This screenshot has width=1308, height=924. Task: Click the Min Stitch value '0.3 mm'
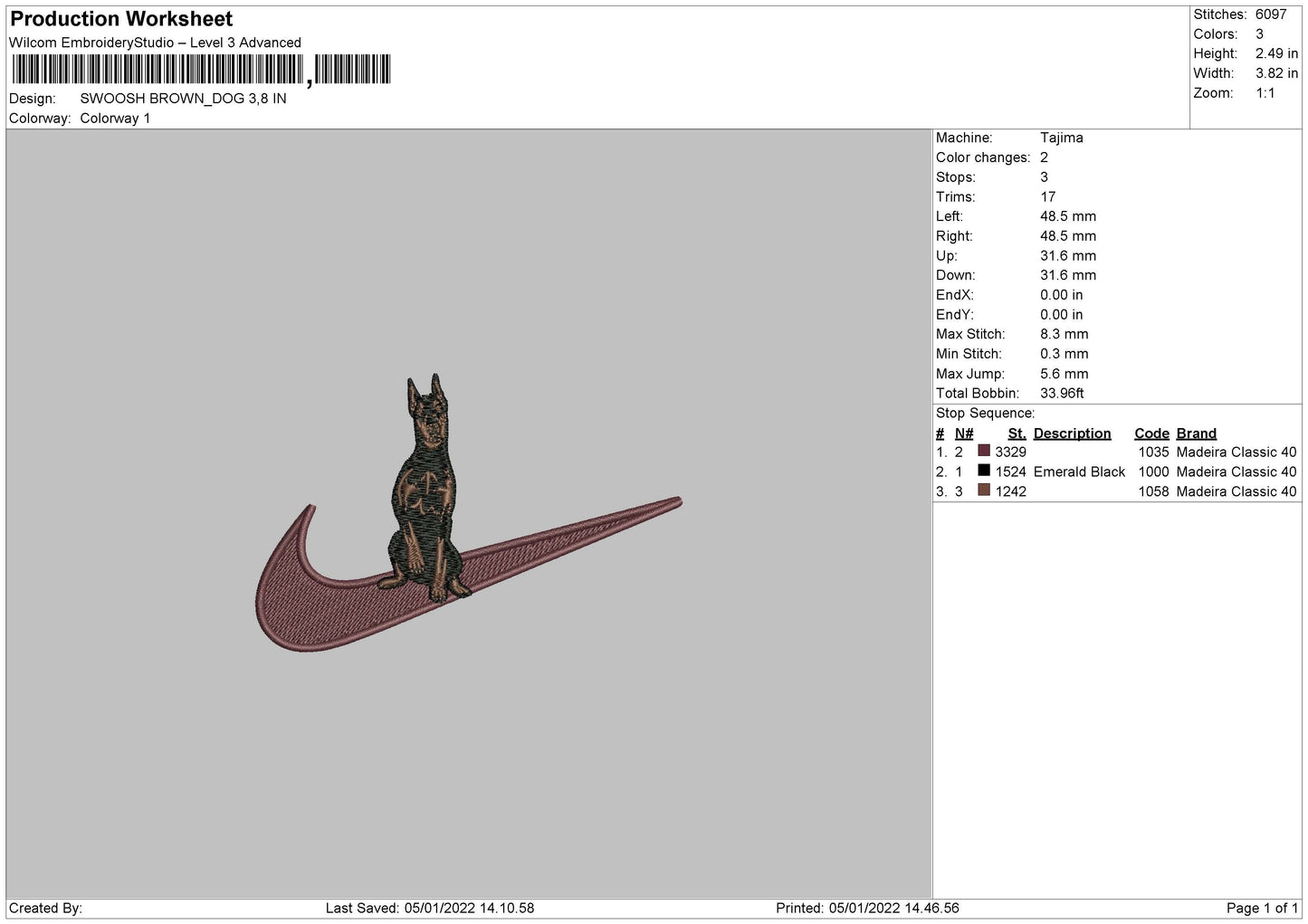1065,355
